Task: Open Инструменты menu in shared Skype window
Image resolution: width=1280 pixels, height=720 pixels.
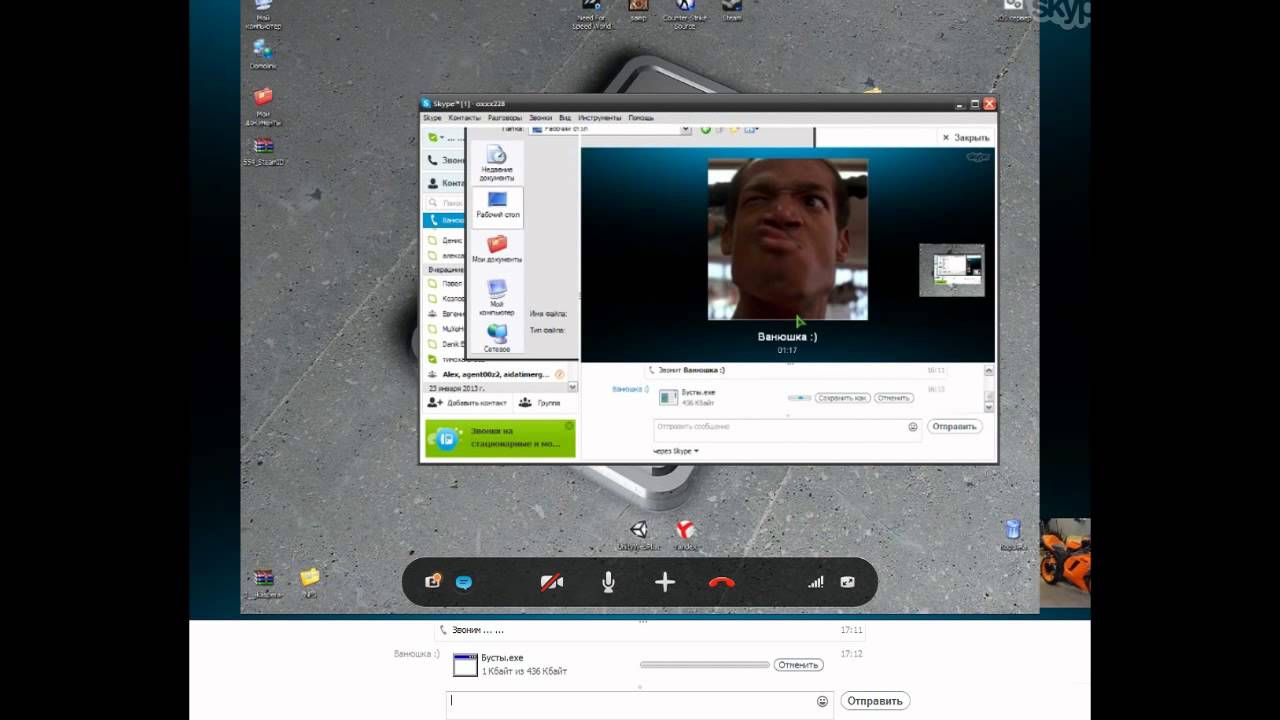Action: (600, 118)
